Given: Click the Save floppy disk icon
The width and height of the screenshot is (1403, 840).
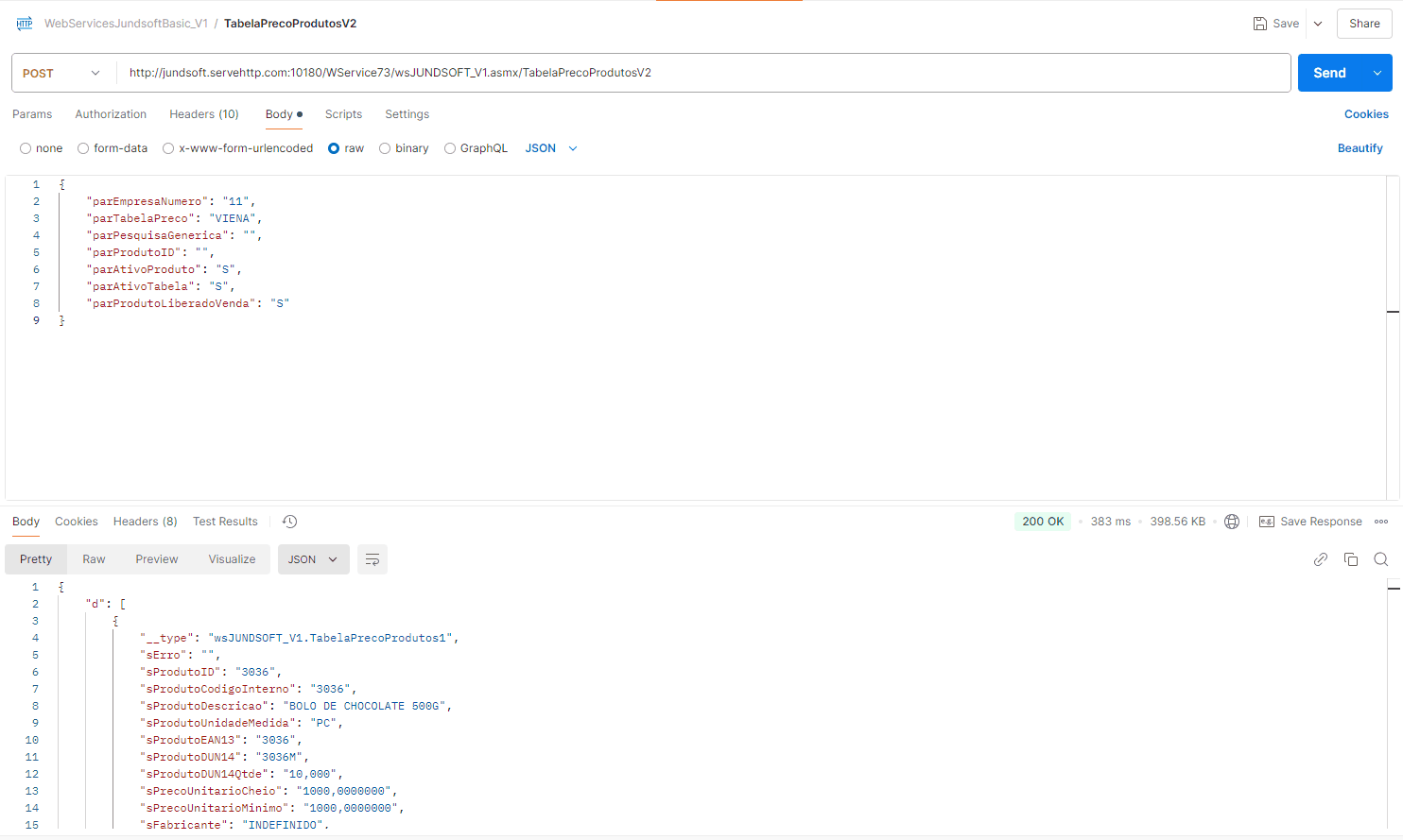Looking at the screenshot, I should (1260, 24).
